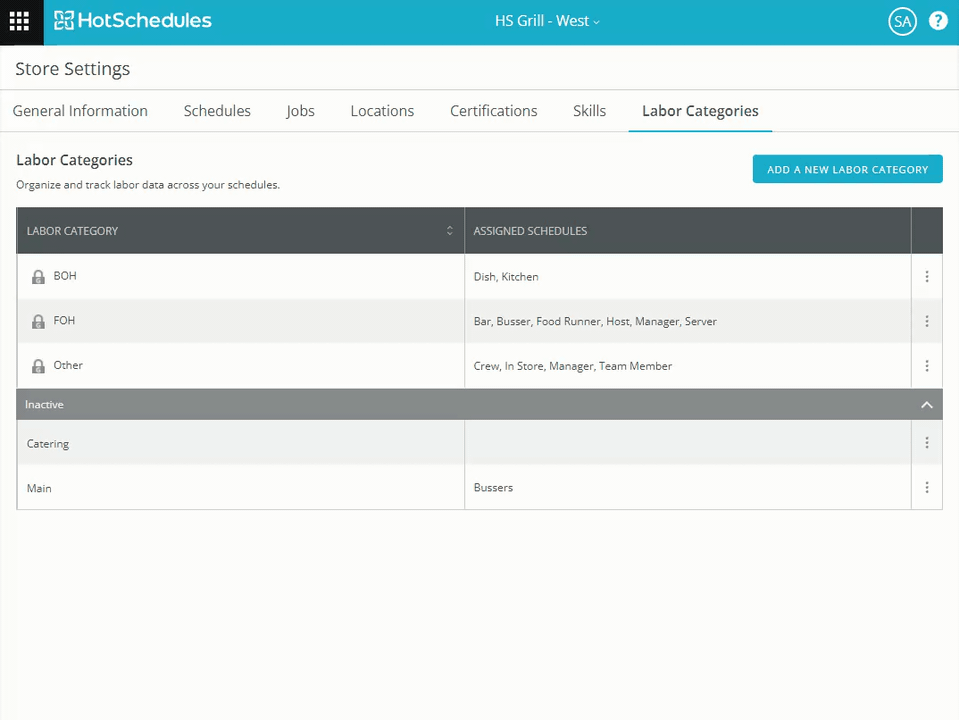Screen dimensions: 959x720
Task: Switch to the General Information tab
Action: click(x=80, y=111)
